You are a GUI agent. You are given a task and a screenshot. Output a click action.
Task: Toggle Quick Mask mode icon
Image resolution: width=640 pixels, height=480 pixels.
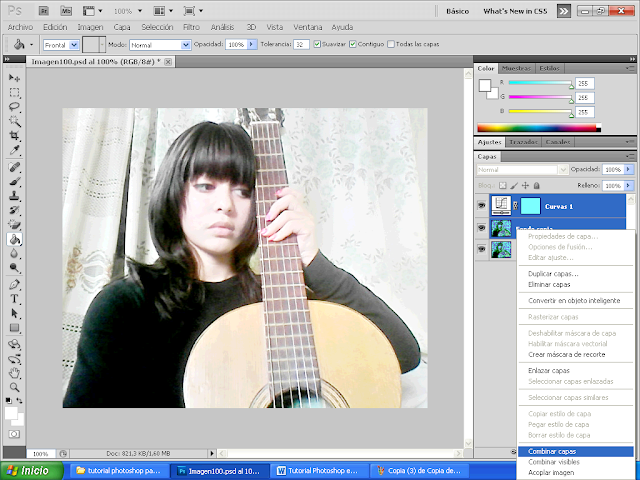[x=14, y=434]
